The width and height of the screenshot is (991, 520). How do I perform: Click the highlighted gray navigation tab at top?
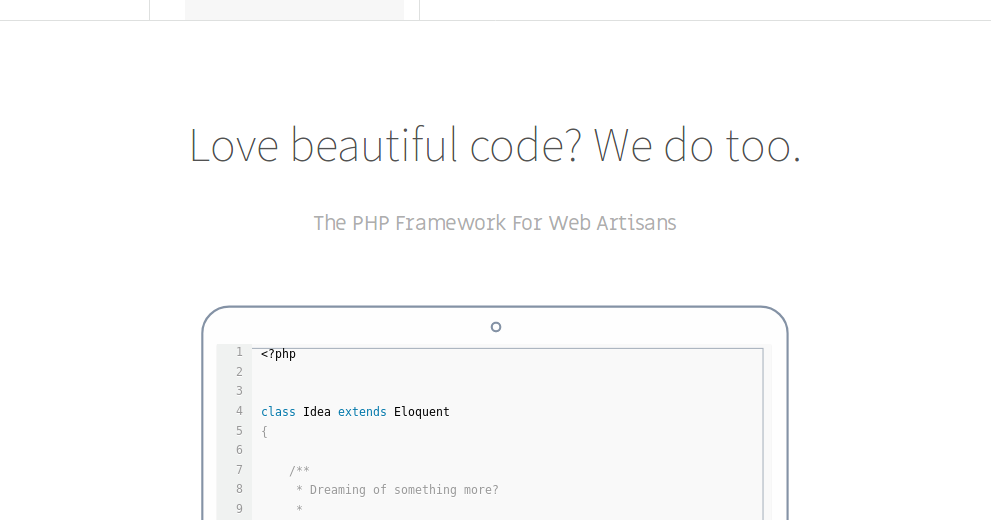pos(294,9)
